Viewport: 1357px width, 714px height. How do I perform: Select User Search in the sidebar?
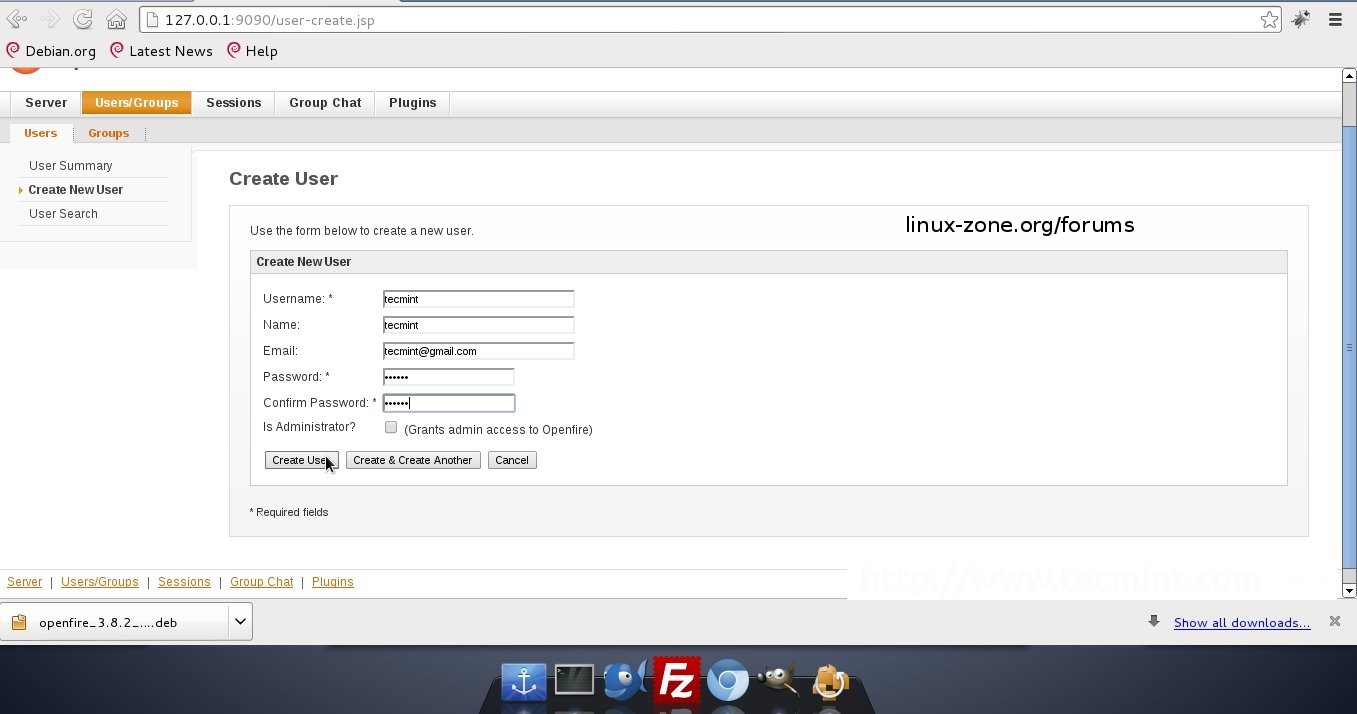click(x=63, y=214)
